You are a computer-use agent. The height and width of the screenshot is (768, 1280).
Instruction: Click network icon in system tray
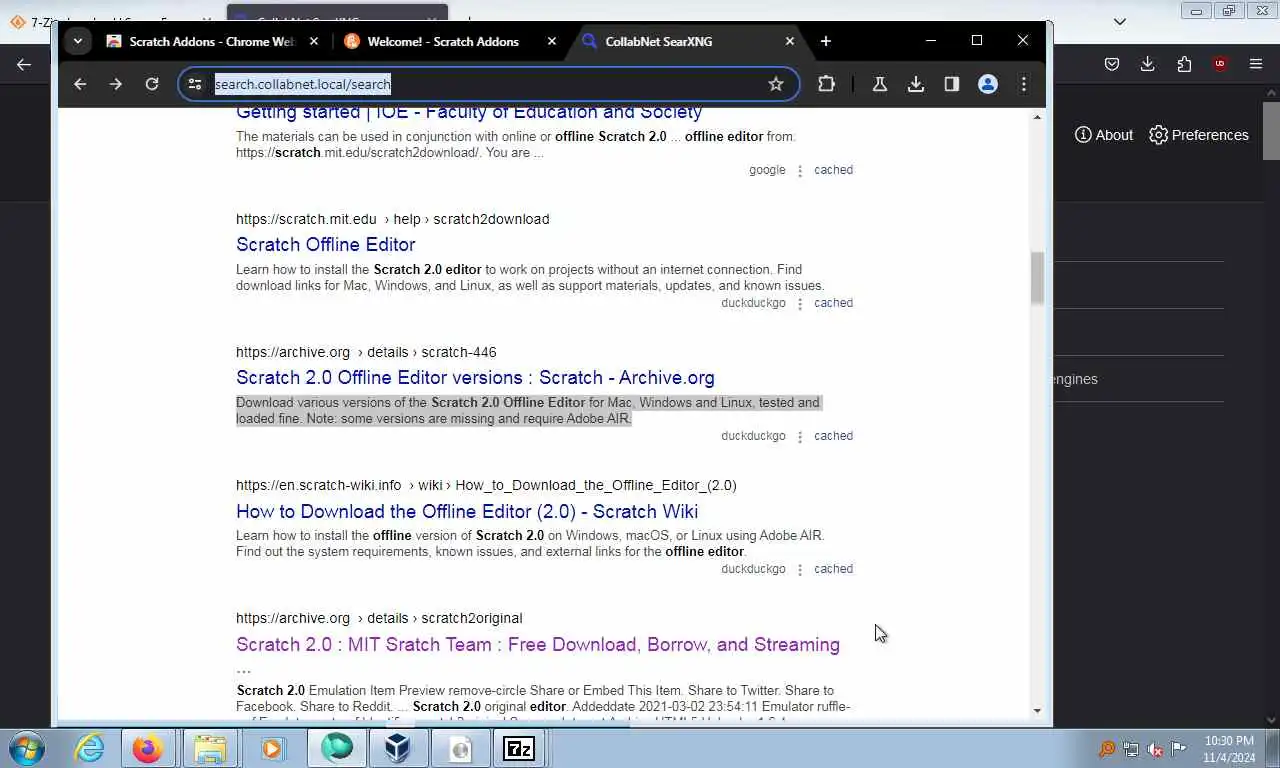click(x=1131, y=749)
